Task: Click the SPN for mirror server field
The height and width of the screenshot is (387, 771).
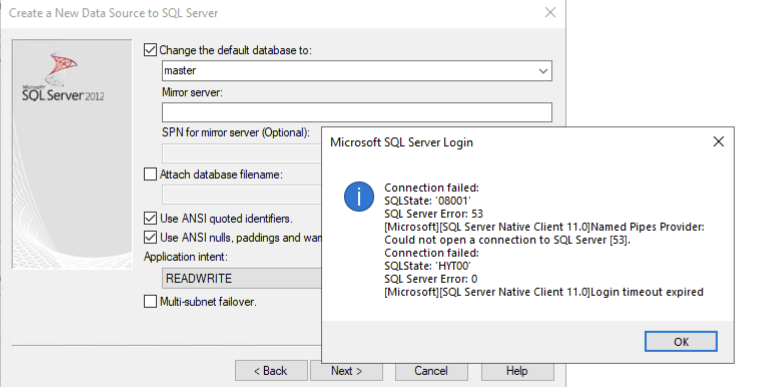Action: 241,153
